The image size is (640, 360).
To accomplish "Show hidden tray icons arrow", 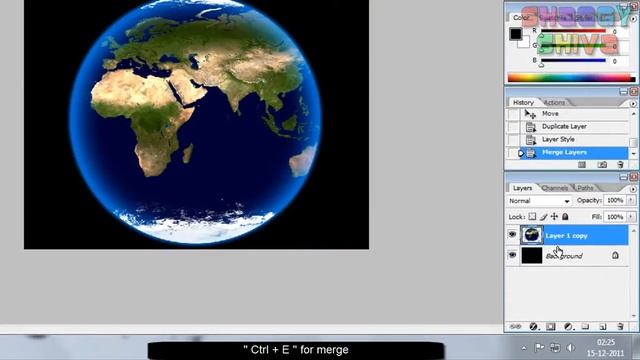I will tap(524, 348).
